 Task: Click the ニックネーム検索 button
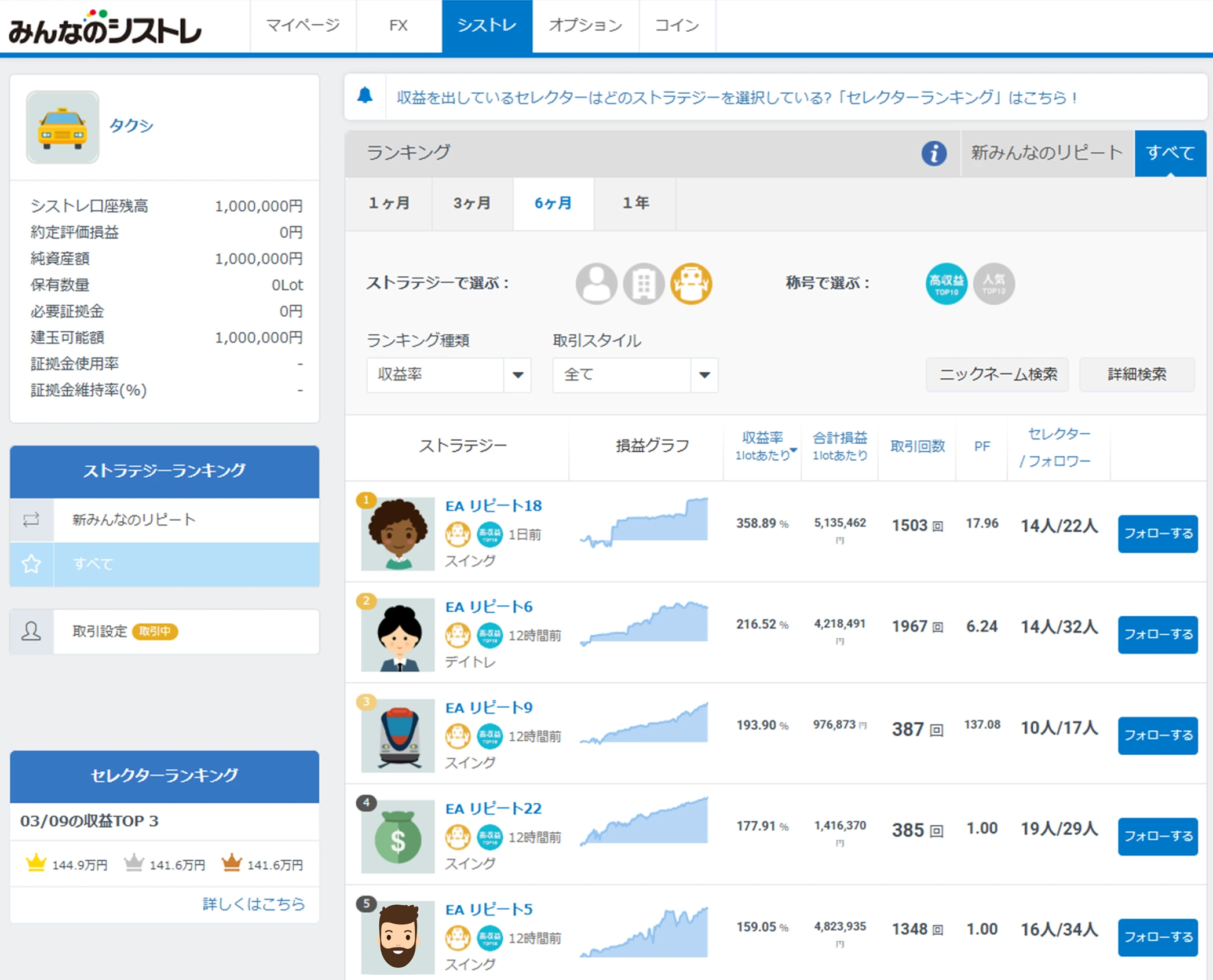pos(997,375)
